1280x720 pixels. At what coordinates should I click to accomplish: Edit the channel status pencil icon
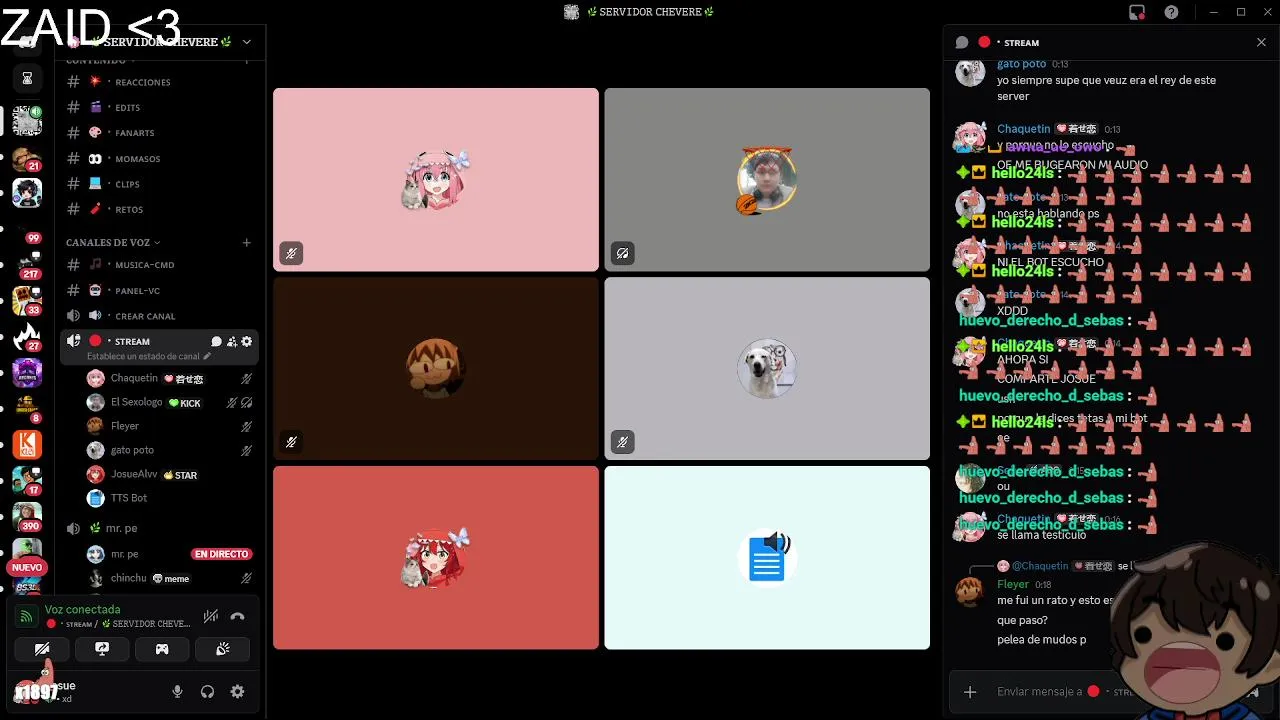(x=207, y=356)
